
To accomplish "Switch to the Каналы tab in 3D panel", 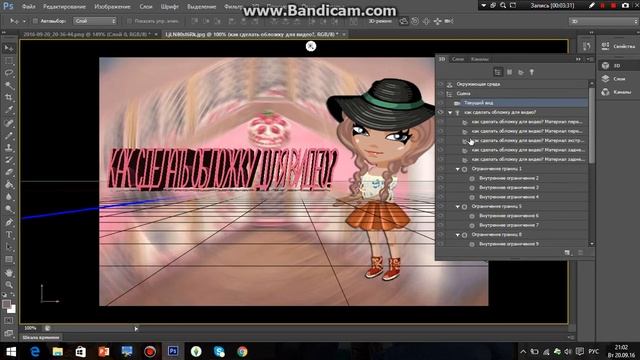I will [x=479, y=59].
